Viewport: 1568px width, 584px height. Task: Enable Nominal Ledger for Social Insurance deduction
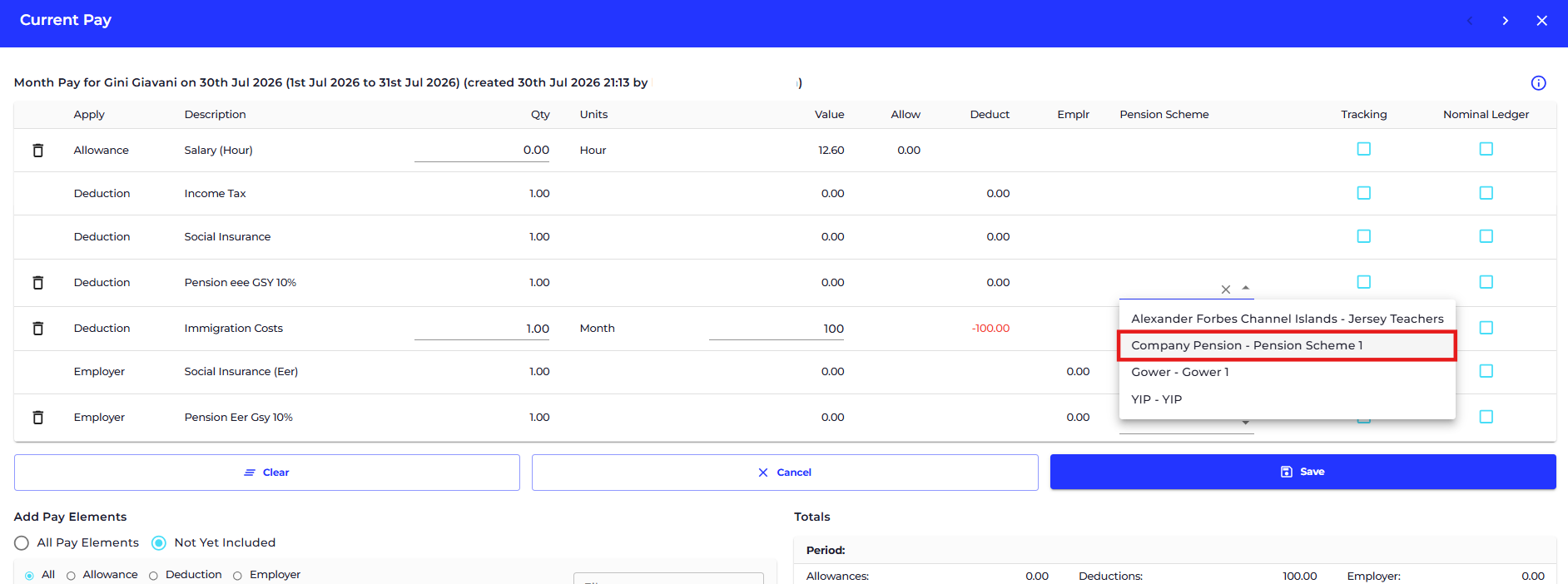[x=1486, y=236]
